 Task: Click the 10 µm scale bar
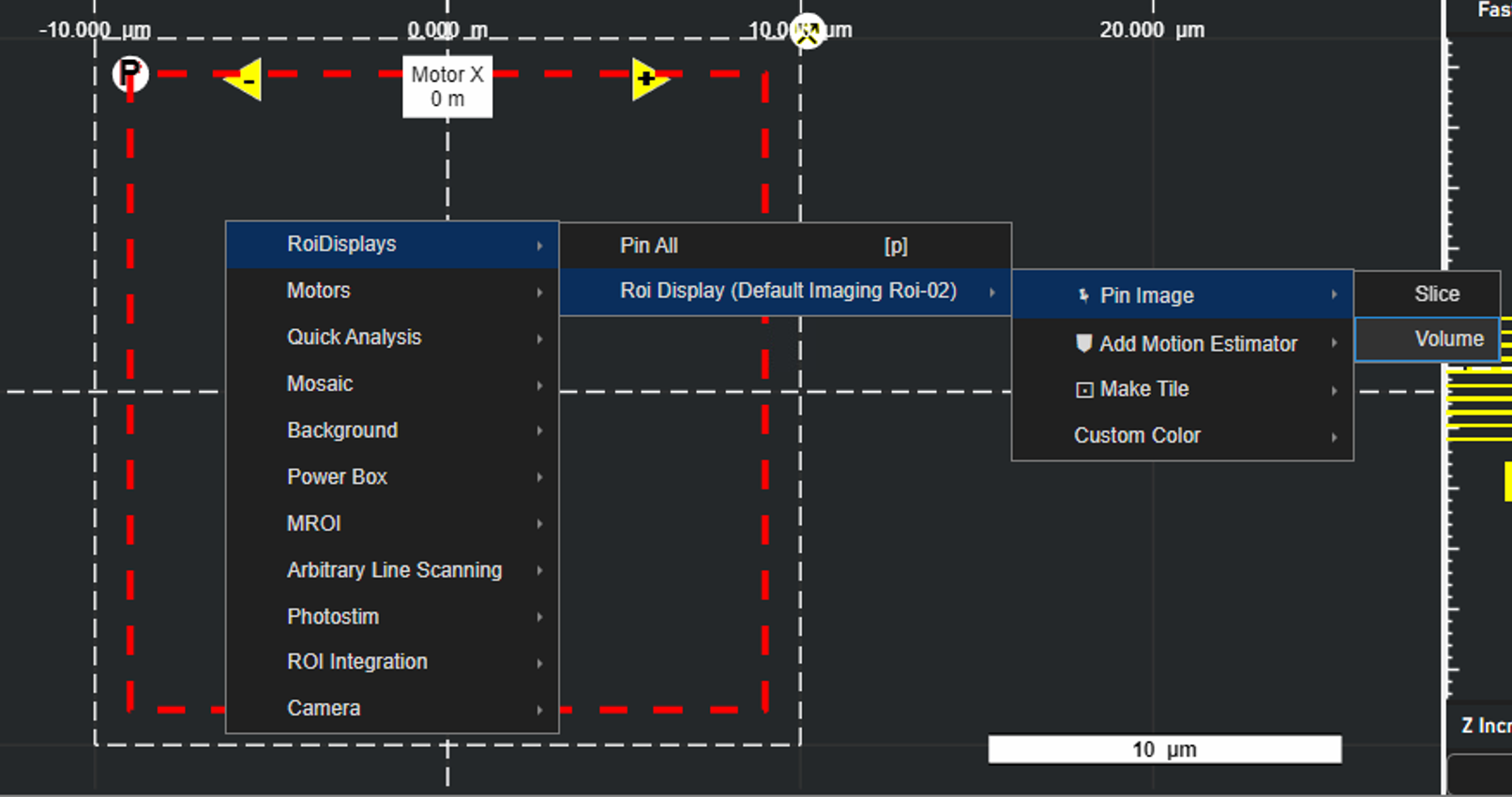[x=1164, y=749]
